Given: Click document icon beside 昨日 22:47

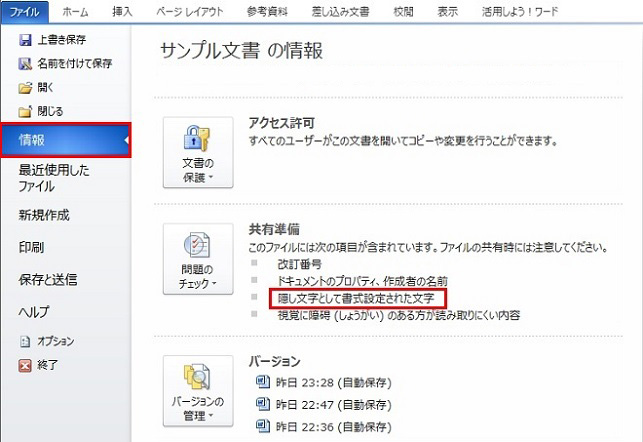Looking at the screenshot, I should coord(262,404).
